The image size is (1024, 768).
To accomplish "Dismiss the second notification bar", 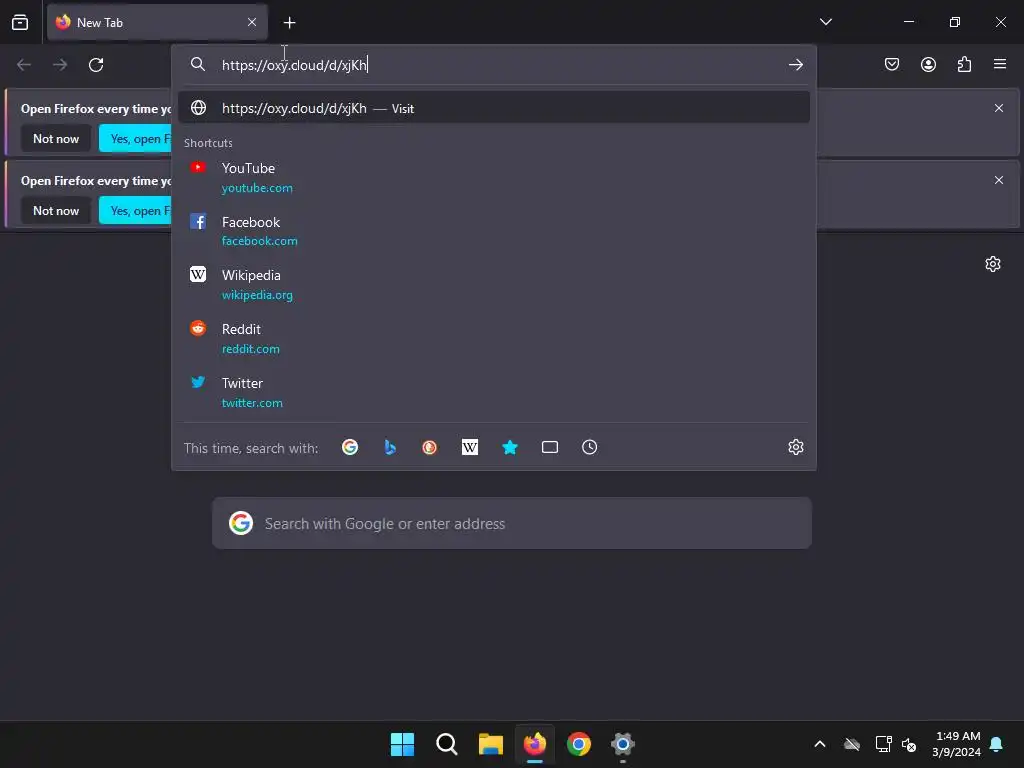I will tap(999, 180).
